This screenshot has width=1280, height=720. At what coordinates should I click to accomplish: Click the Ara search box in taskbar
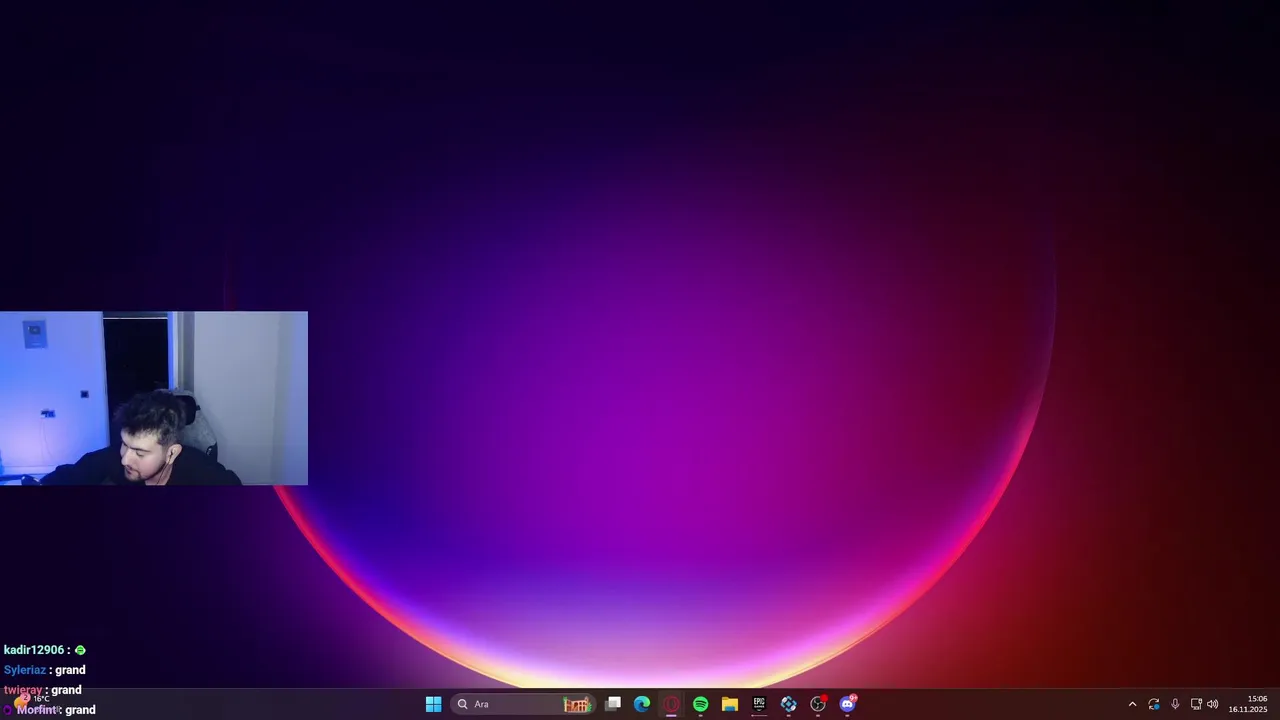(x=523, y=704)
